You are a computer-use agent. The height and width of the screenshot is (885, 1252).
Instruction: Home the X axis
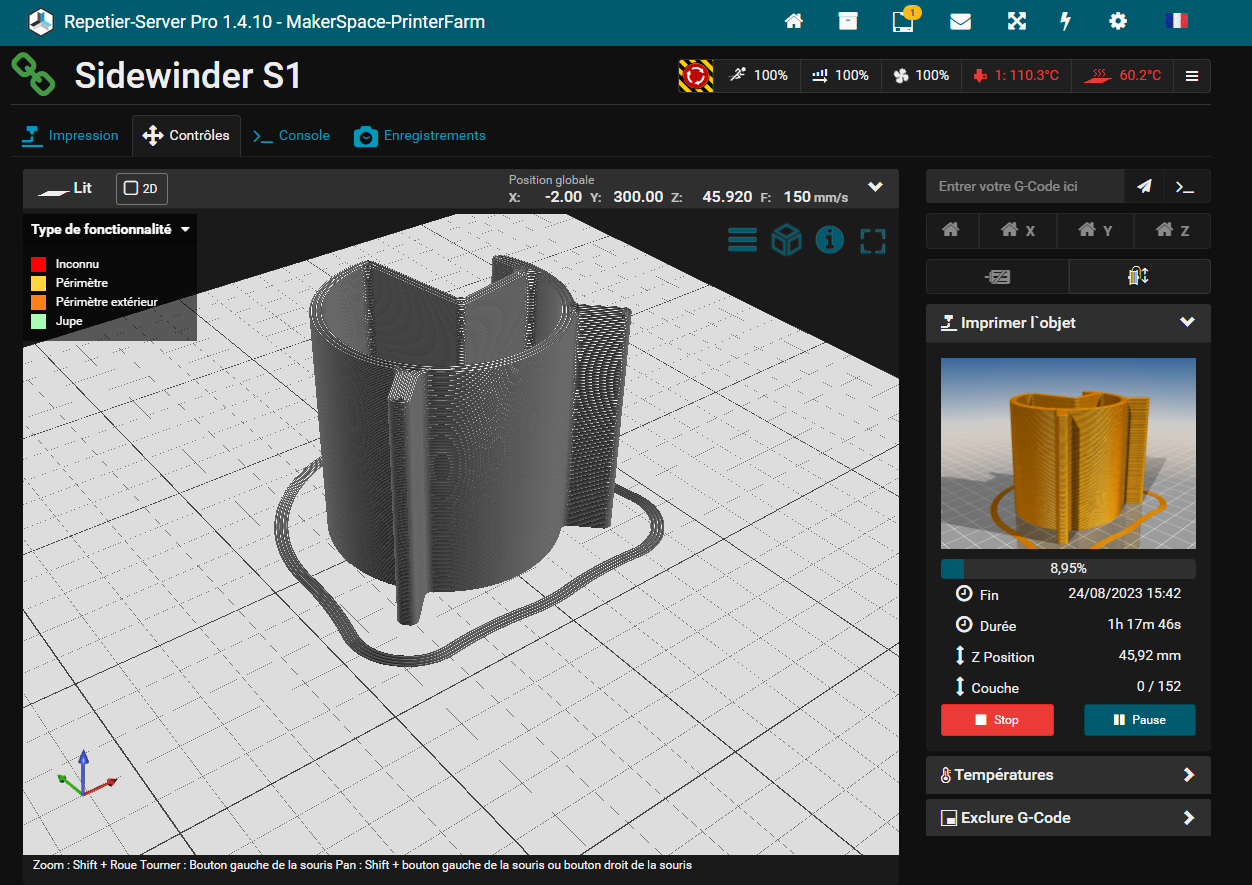pyautogui.click(x=1017, y=230)
